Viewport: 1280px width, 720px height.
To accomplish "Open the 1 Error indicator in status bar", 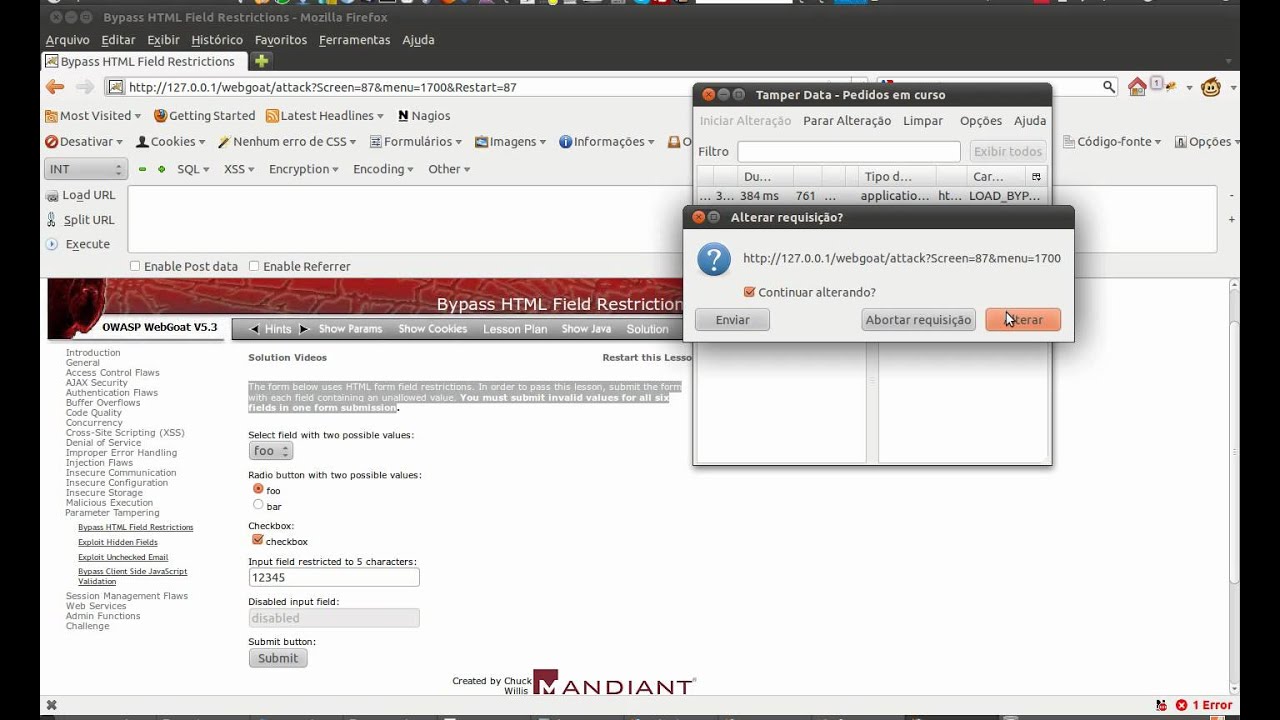I will (1204, 705).
